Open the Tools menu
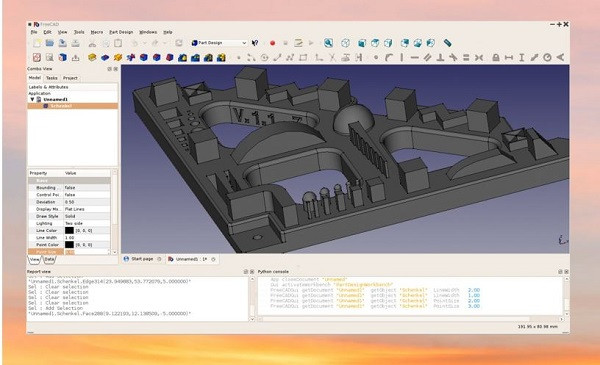The image size is (600, 365). pos(79,32)
